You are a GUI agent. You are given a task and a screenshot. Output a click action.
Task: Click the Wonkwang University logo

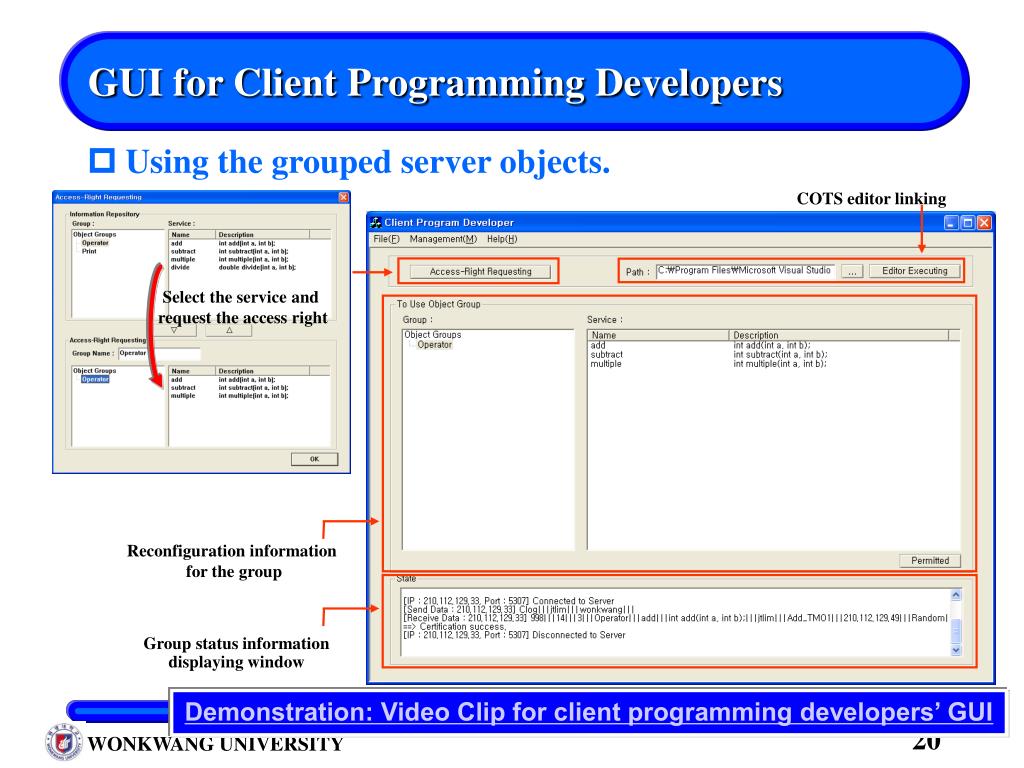64,743
